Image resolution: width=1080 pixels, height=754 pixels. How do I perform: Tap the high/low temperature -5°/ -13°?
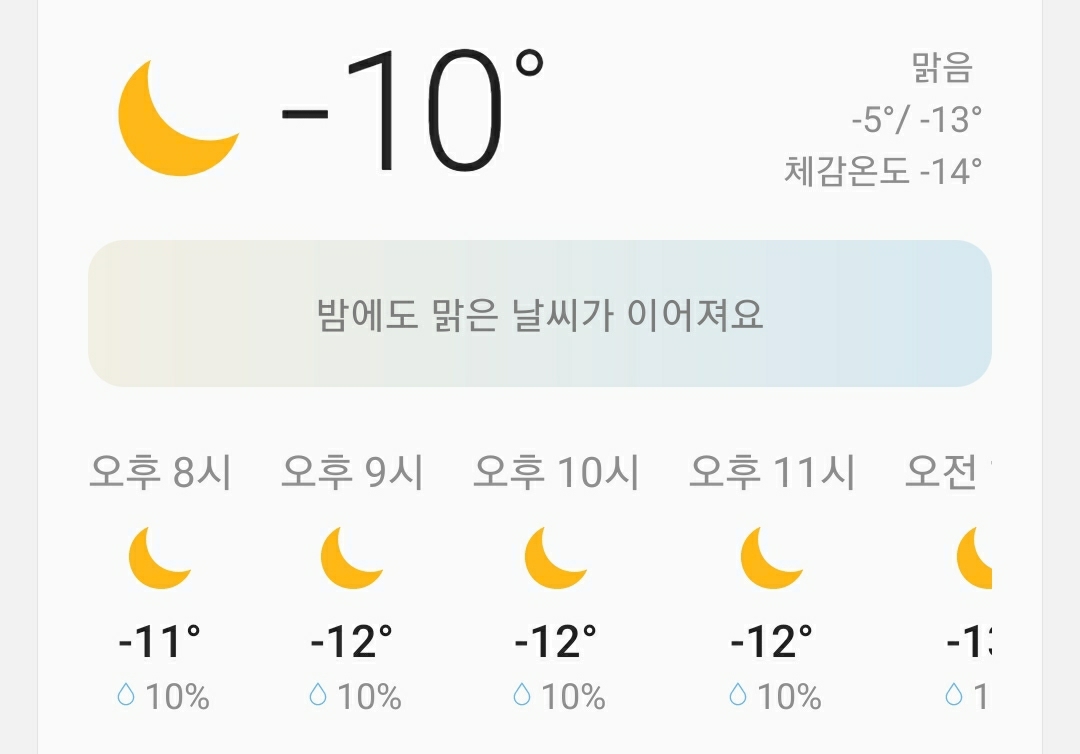coord(916,120)
